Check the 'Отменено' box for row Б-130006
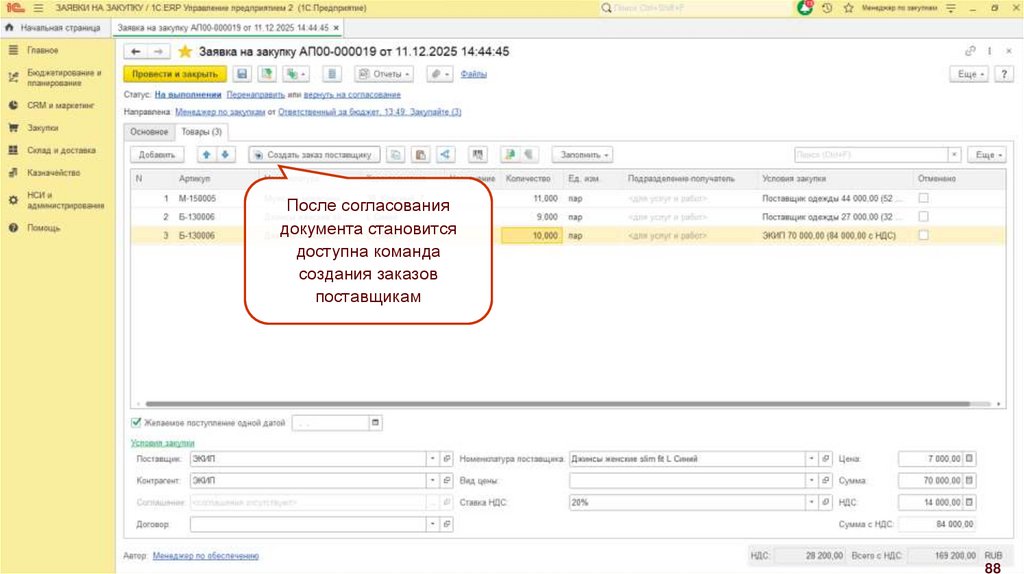The width and height of the screenshot is (1024, 574). [x=923, y=235]
